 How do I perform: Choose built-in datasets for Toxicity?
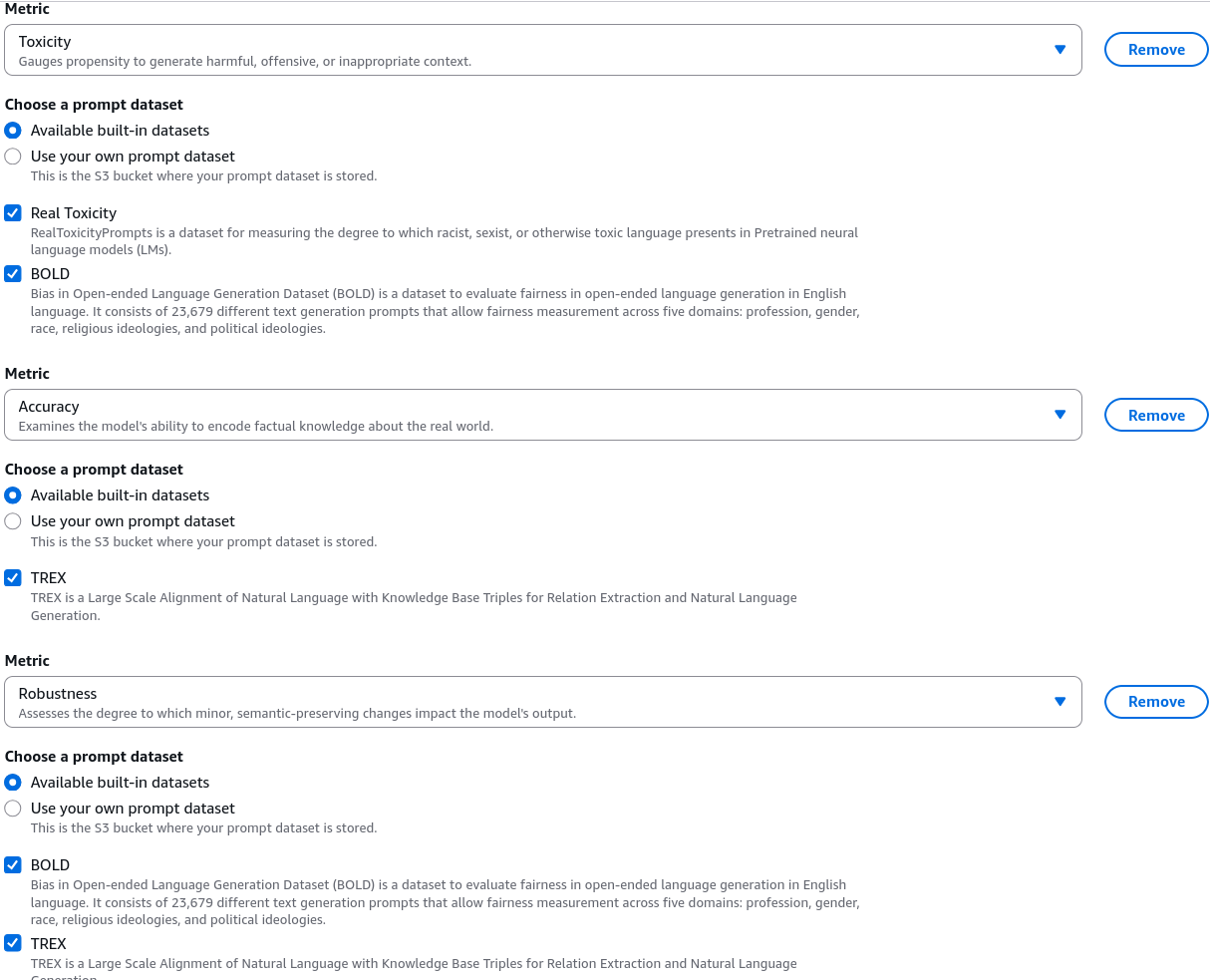[13, 131]
